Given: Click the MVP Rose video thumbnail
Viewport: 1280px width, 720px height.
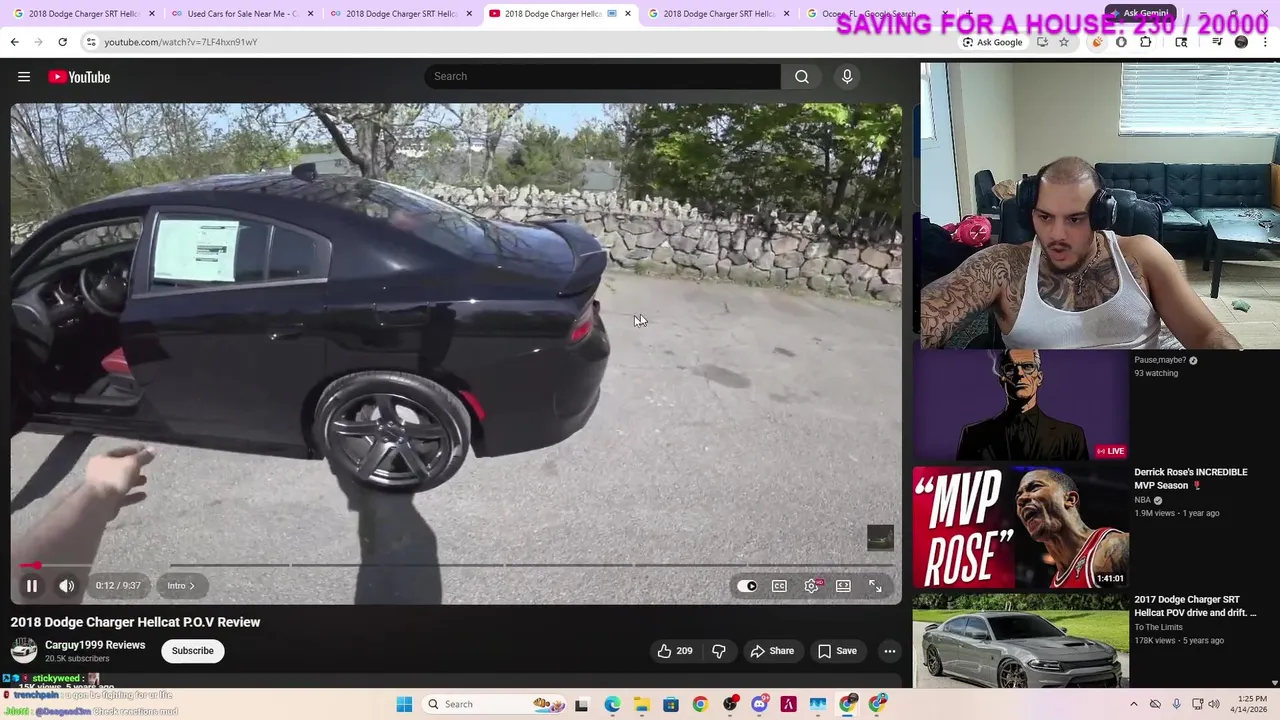Looking at the screenshot, I should 1021,528.
